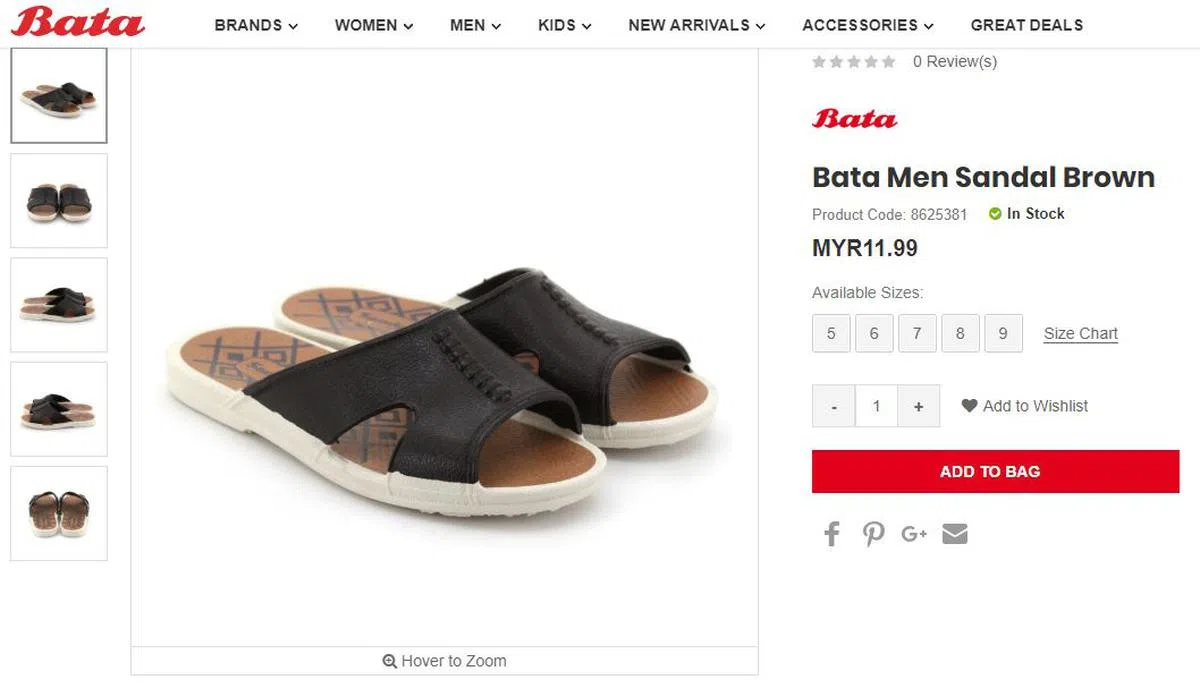The height and width of the screenshot is (688, 1200).
Task: Click the Bata logo in header
Action: [x=77, y=23]
